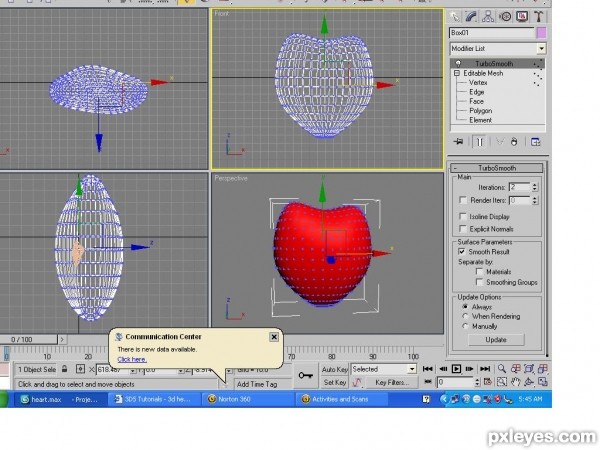Image resolution: width=600 pixels, height=450 pixels.
Task: Click Make Unique icon below modifier stack
Action: 499,142
